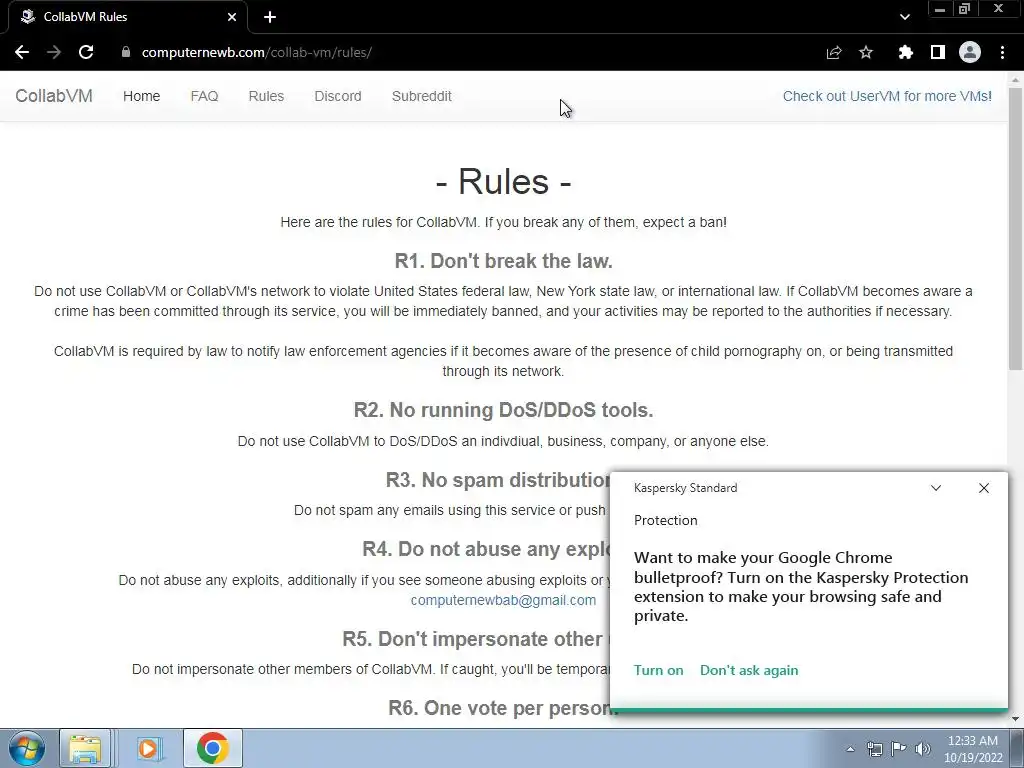Open the taskbar clock and date
Viewport: 1024px width, 768px height.
[x=972, y=749]
